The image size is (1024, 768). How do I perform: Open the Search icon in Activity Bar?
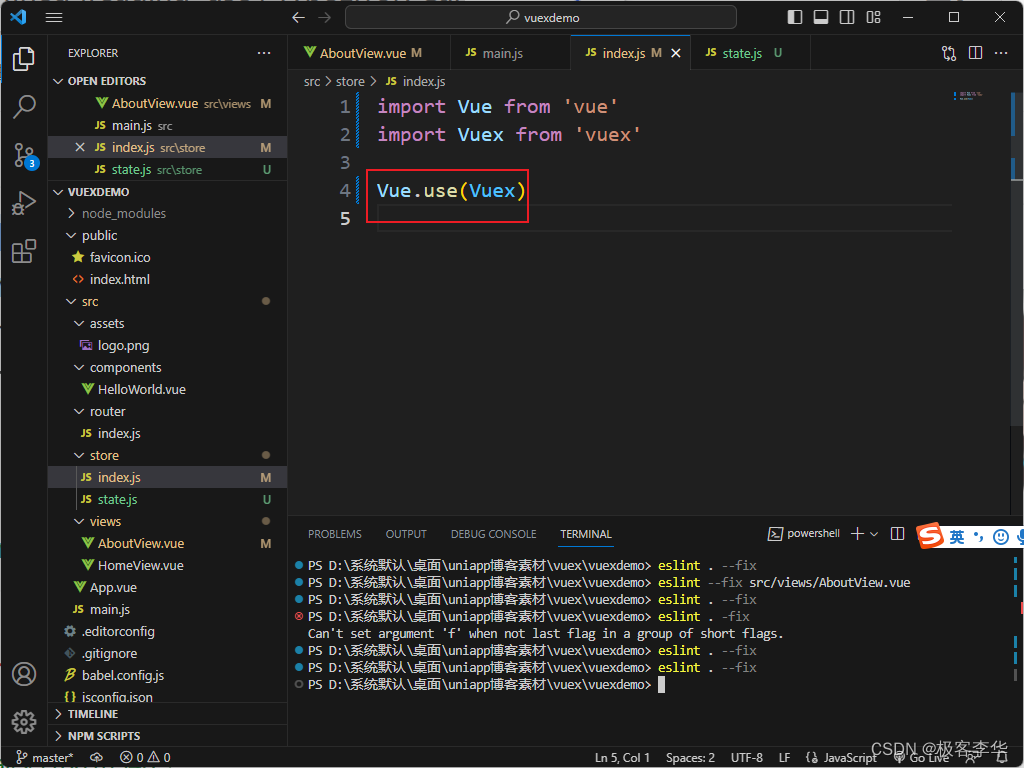pyautogui.click(x=24, y=107)
